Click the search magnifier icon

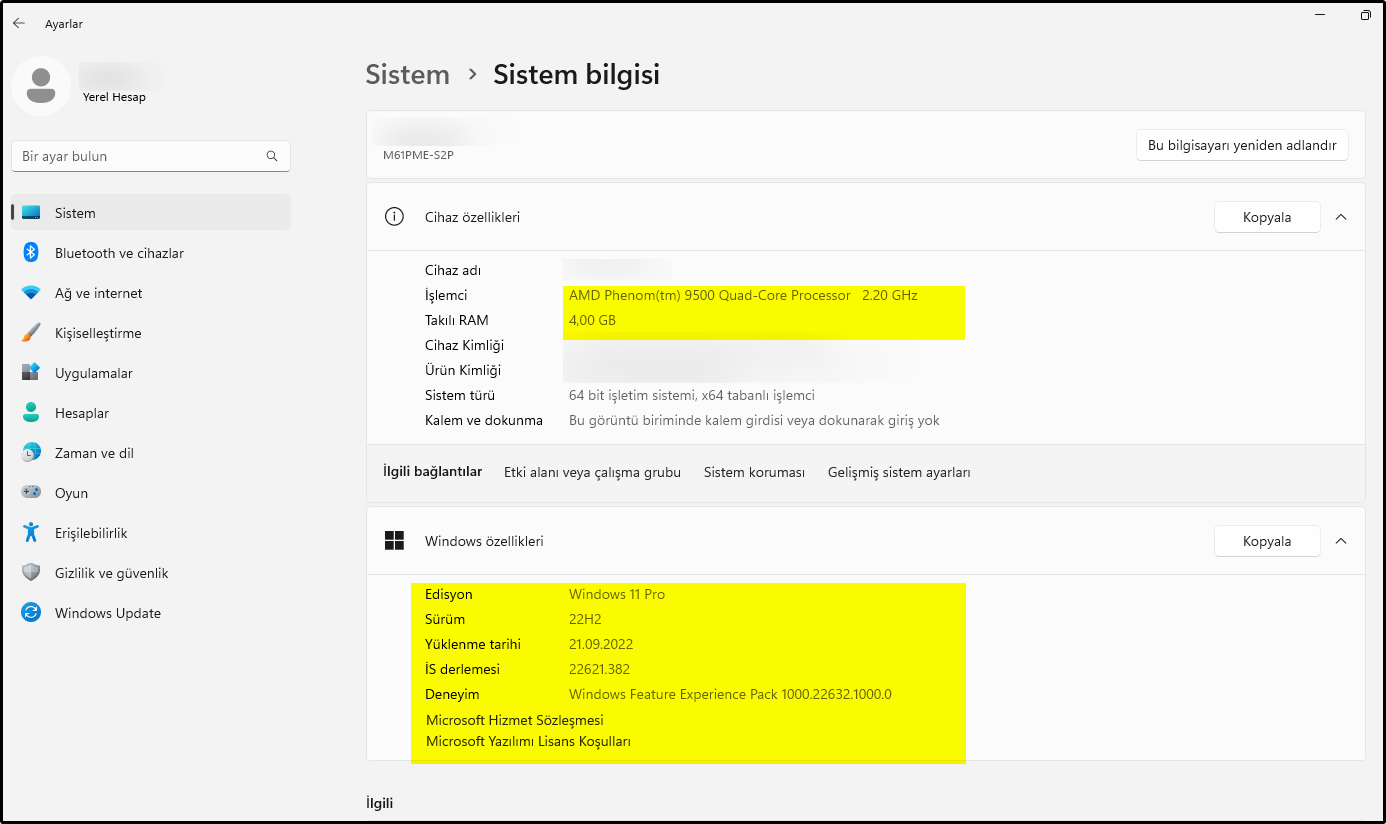tap(272, 156)
